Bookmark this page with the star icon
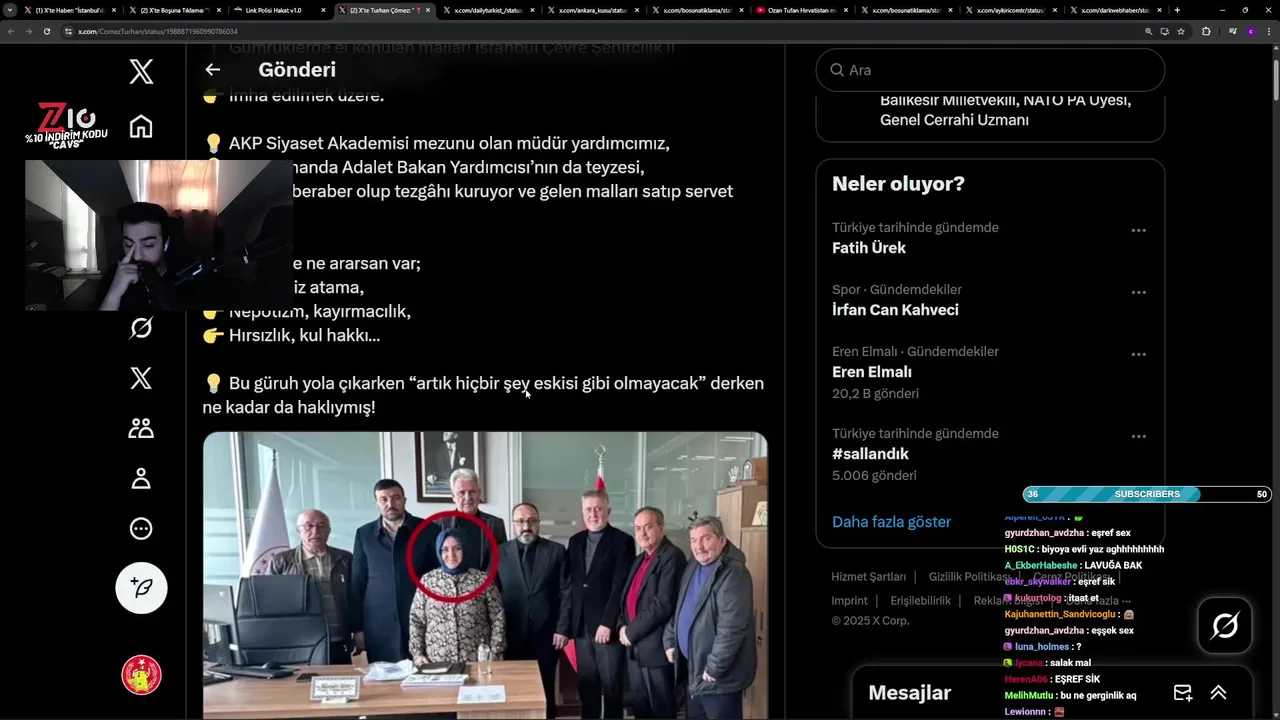 coord(1181,31)
